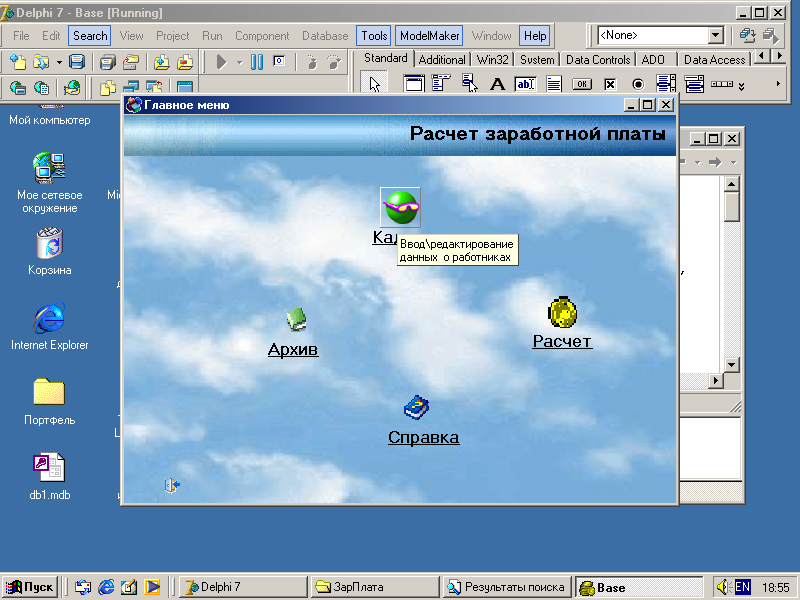This screenshot has width=800, height=600.
Task: Click the Пуск start button
Action: (30, 587)
